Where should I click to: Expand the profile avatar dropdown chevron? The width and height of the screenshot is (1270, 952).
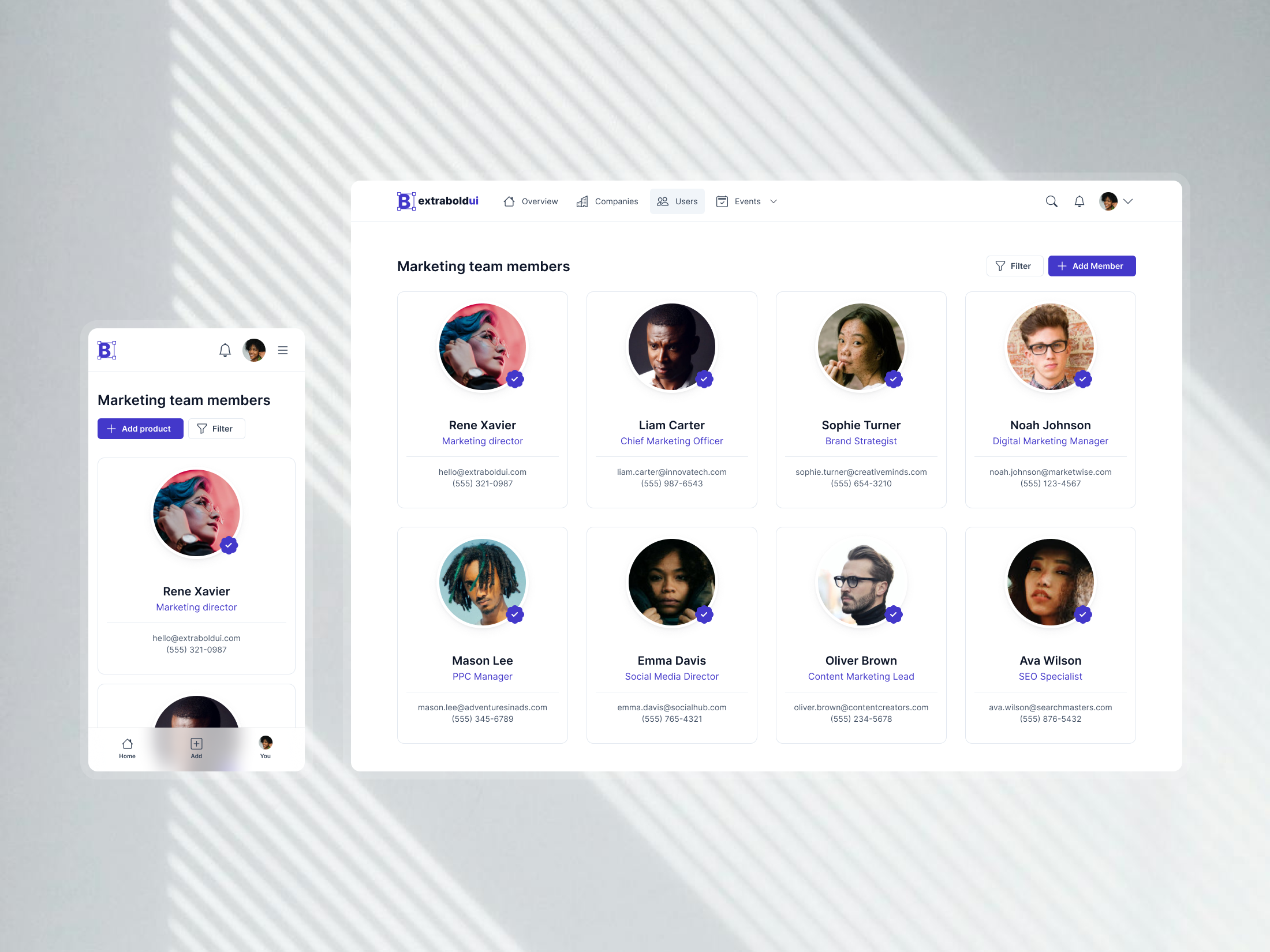[1128, 201]
